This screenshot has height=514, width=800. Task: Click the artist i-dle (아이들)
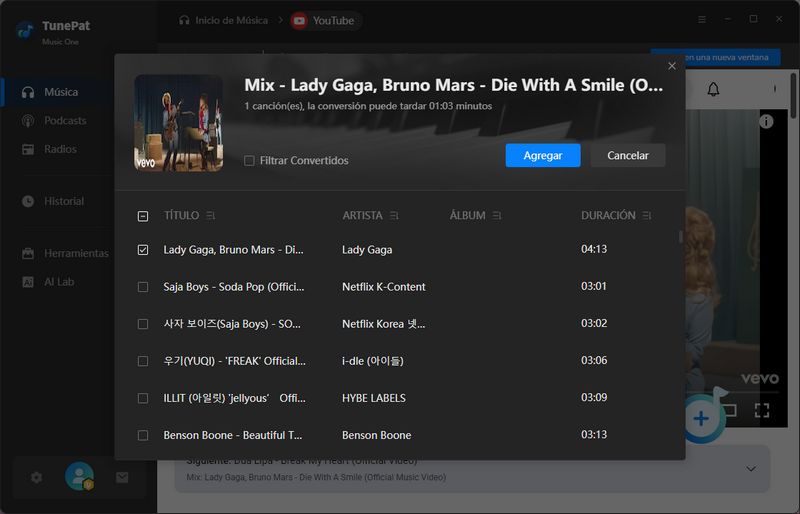click(x=372, y=361)
